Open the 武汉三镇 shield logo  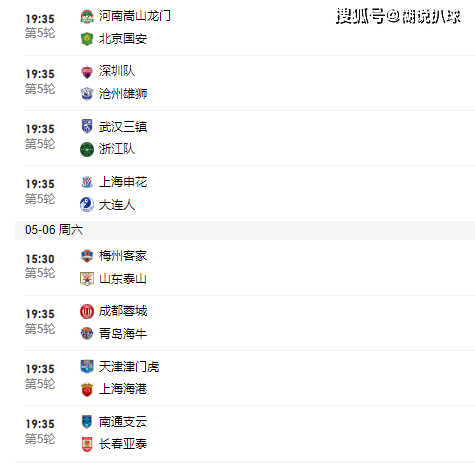87,126
